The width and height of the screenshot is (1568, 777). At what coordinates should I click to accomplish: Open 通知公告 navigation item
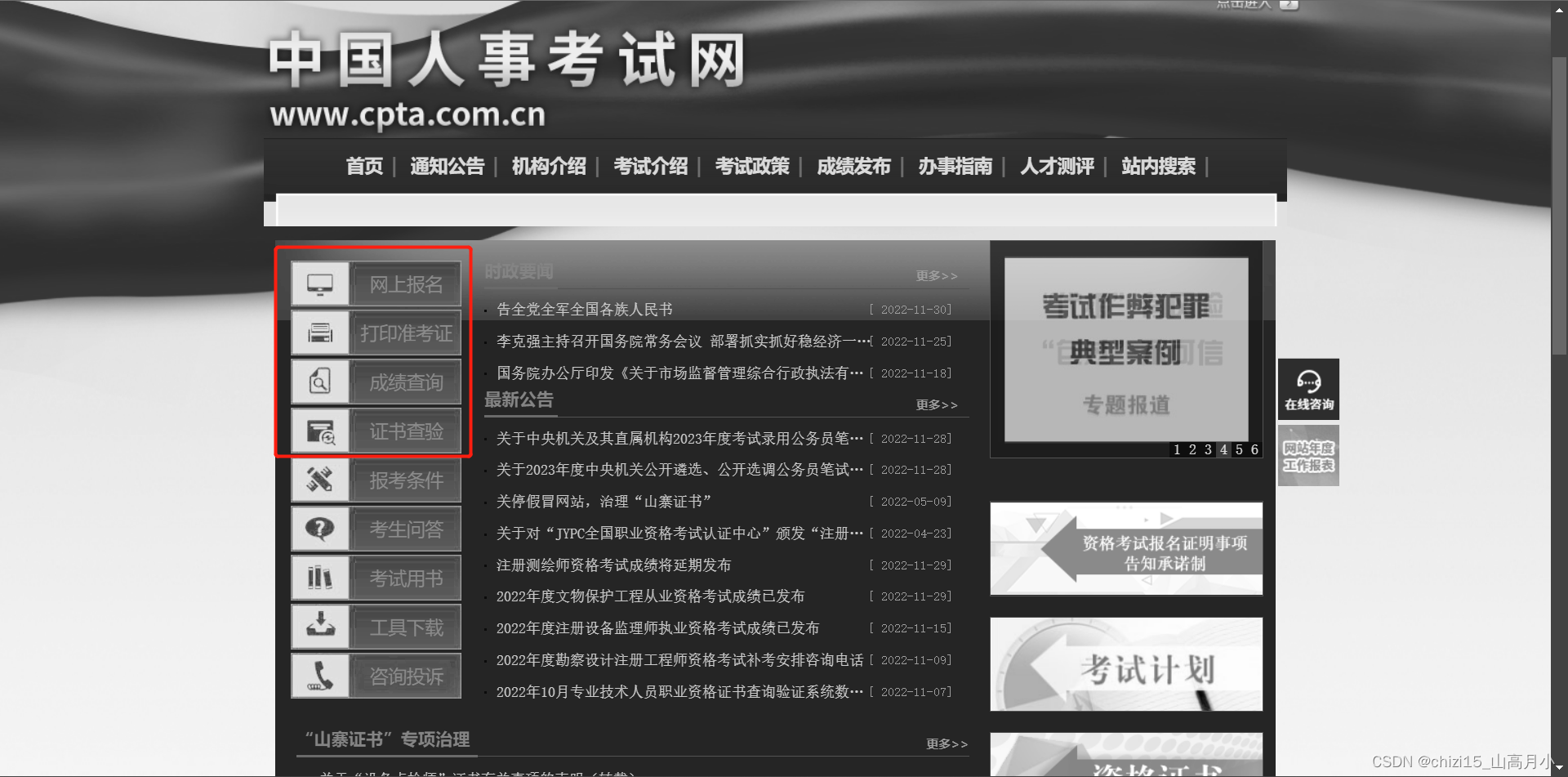coord(448,167)
